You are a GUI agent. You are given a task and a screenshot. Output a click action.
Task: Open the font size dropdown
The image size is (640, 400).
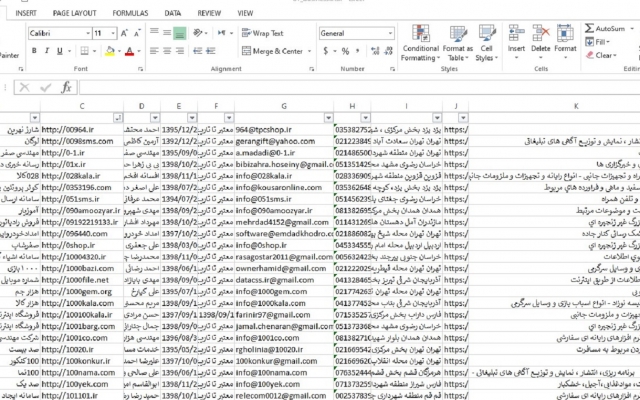click(113, 33)
